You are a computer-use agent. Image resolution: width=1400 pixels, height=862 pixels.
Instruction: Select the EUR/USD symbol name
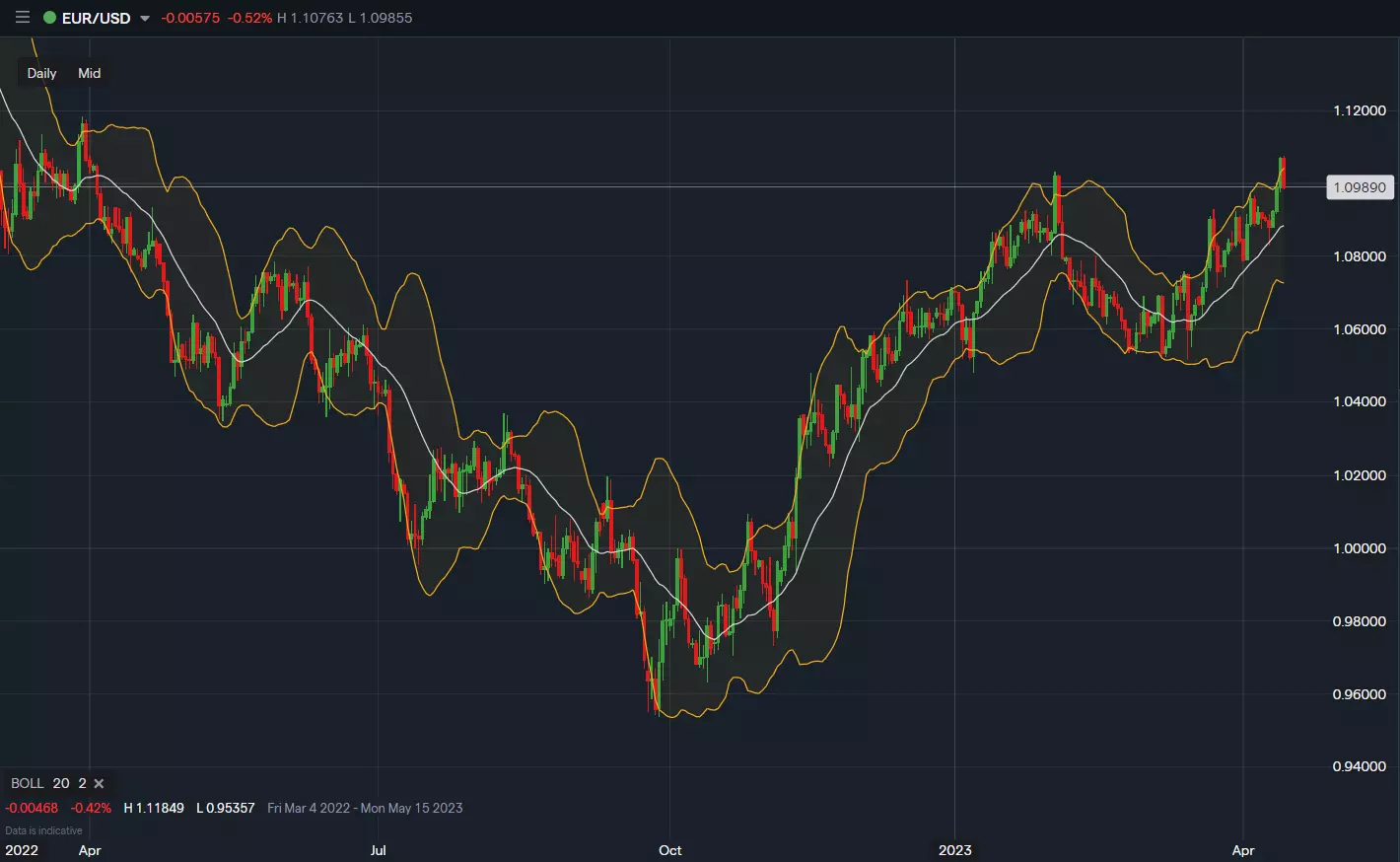(96, 18)
